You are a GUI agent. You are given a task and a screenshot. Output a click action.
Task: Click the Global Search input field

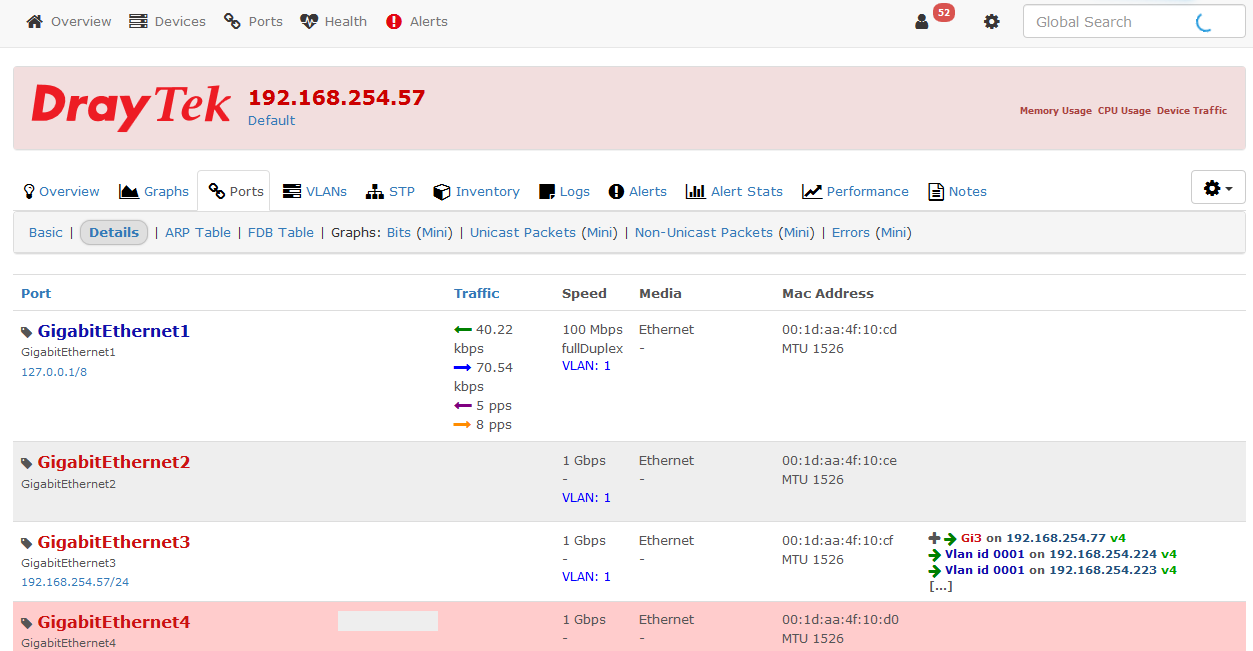[1110, 22]
